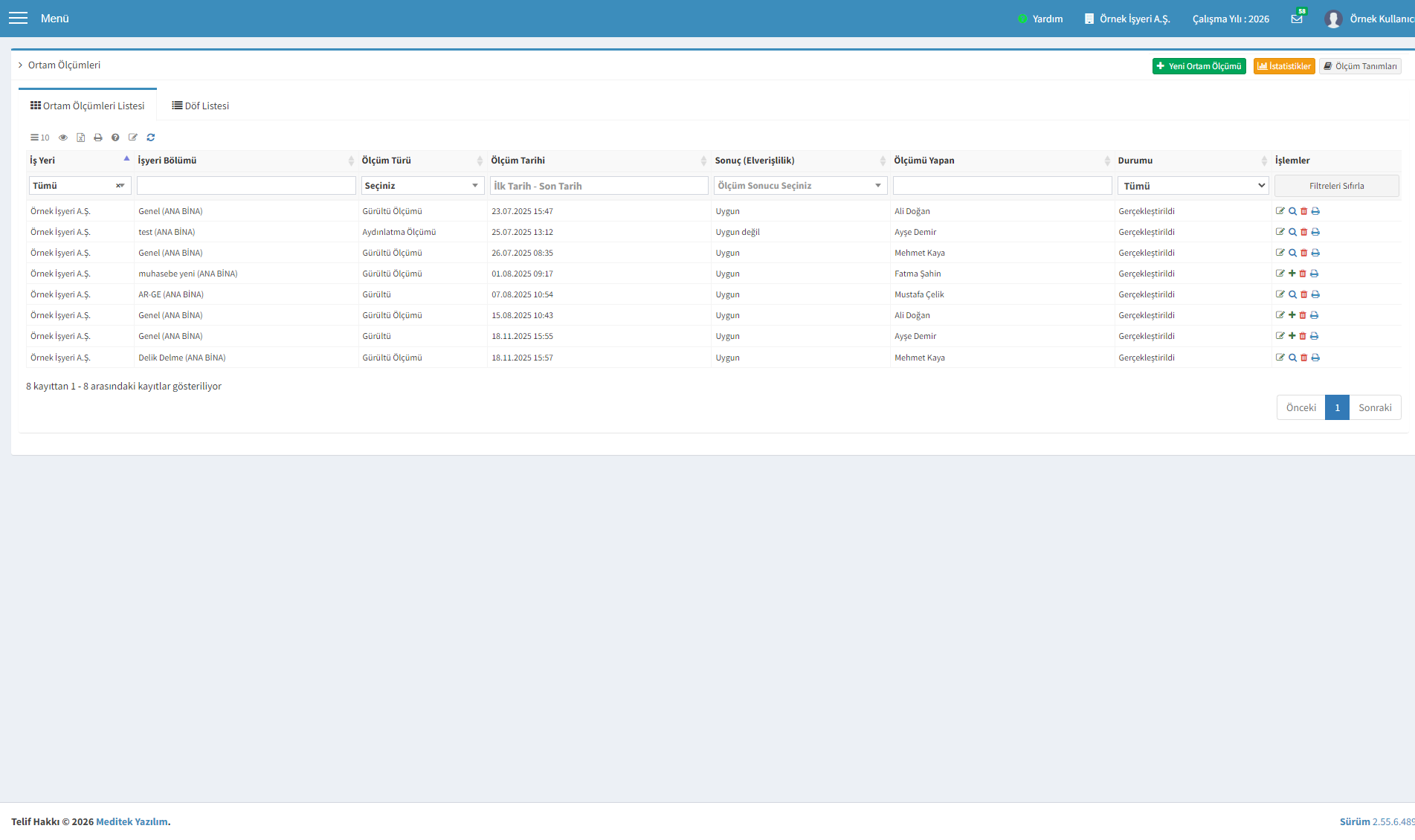Go to Önceki page
Screen dimensions: 1415x840
click(x=1300, y=407)
